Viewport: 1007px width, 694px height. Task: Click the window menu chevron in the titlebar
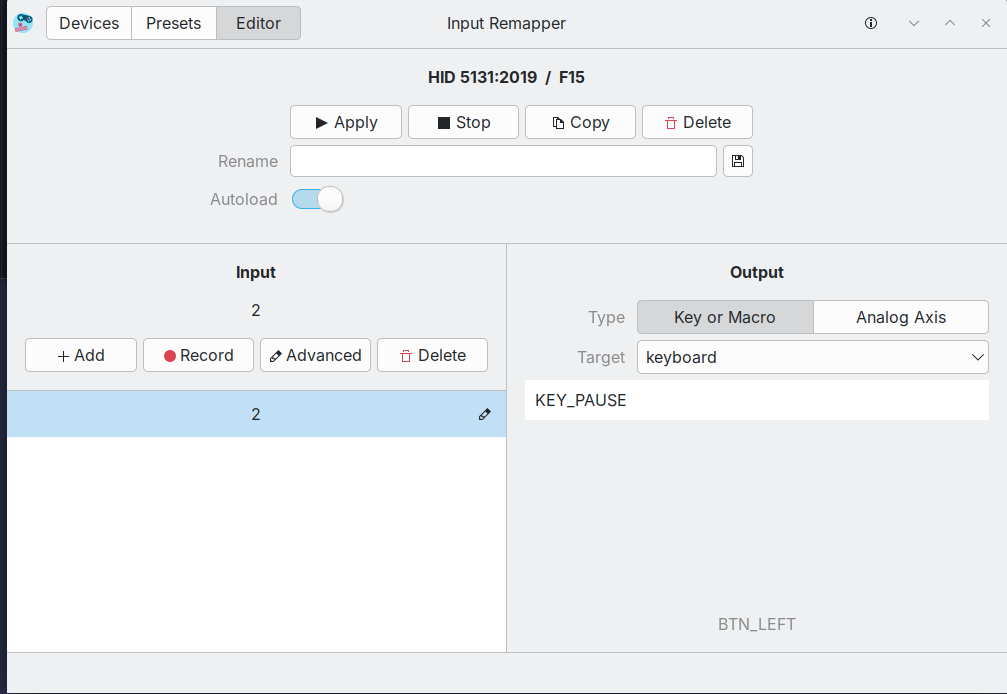coord(913,22)
